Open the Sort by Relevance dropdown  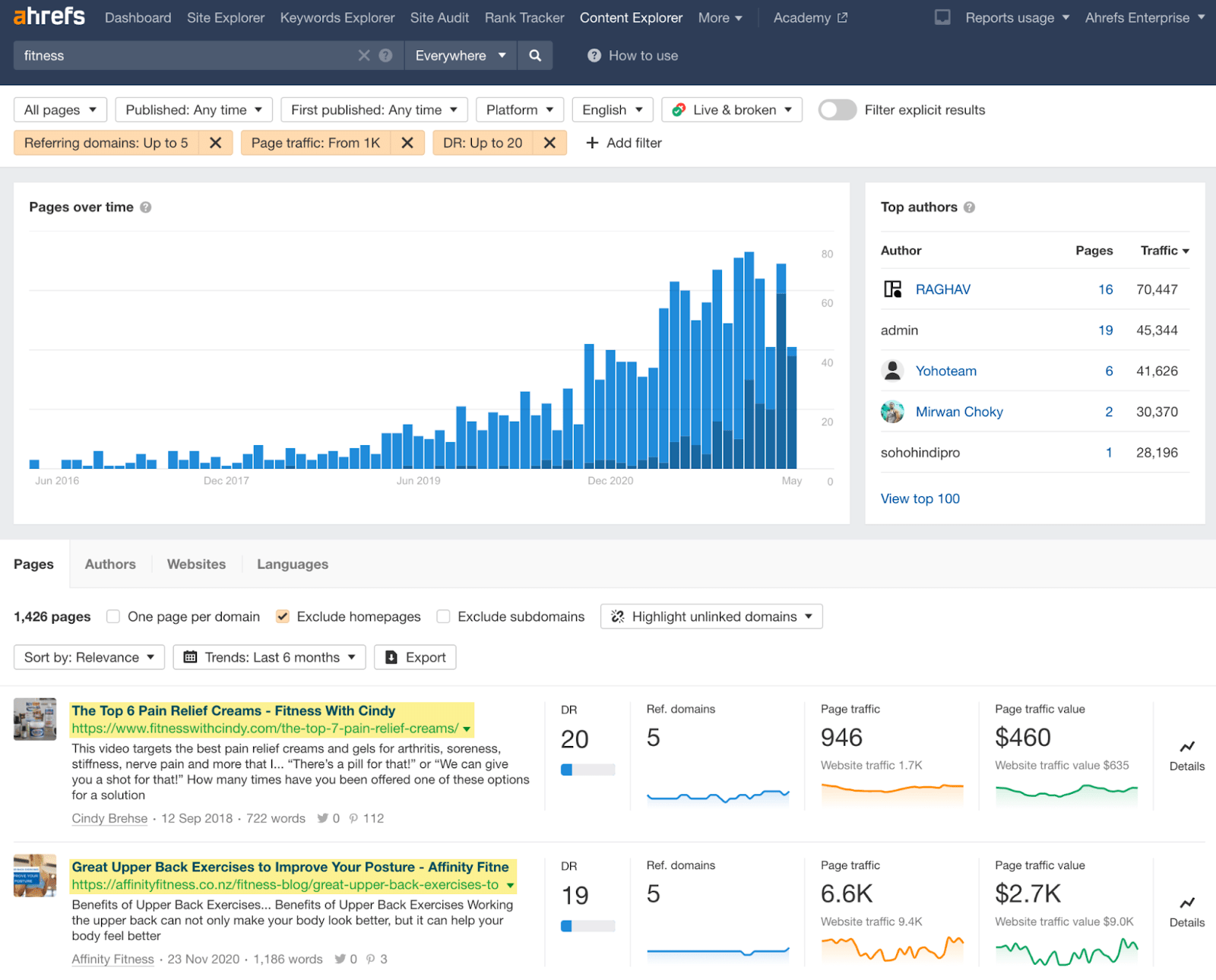click(88, 656)
